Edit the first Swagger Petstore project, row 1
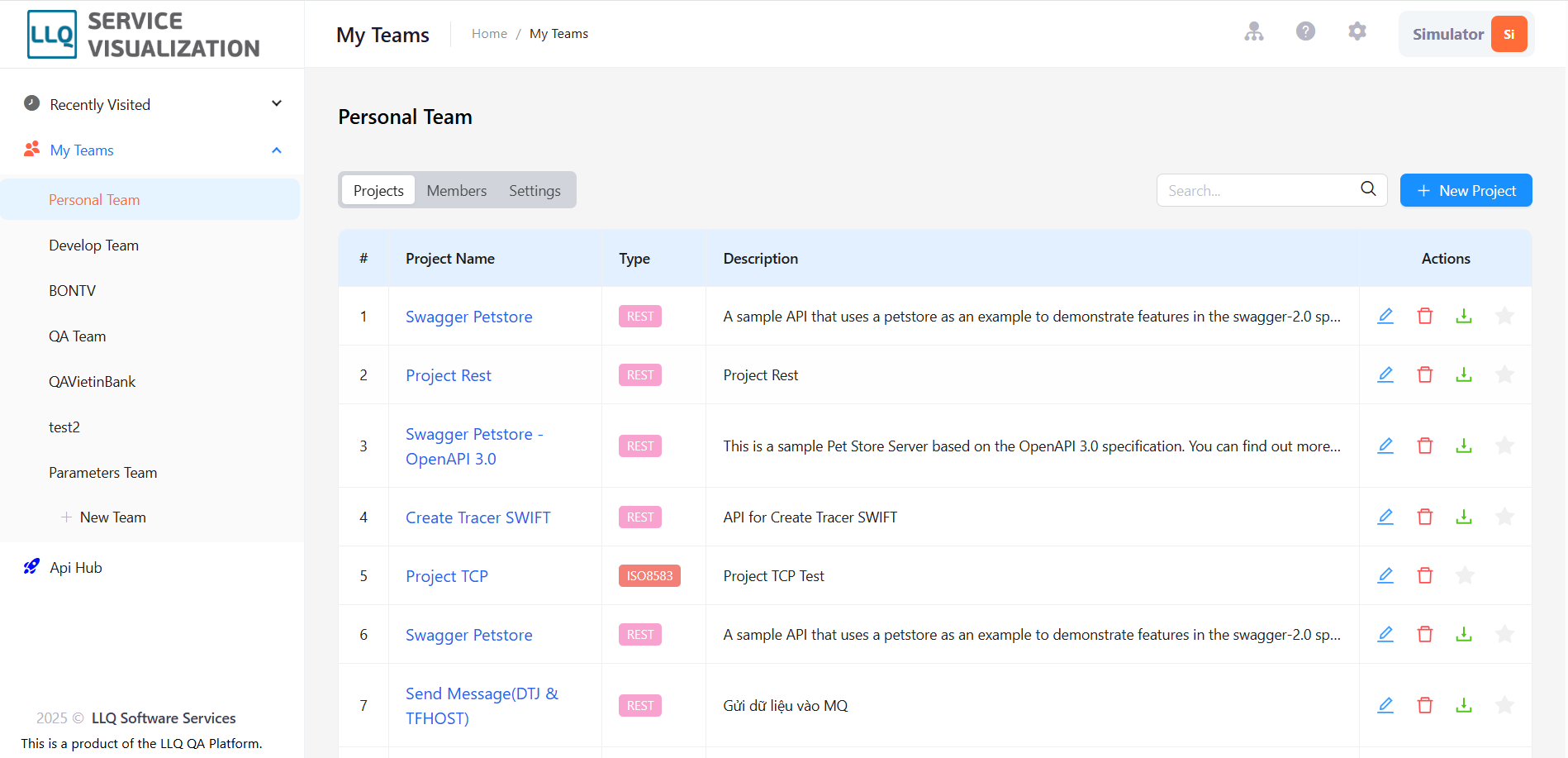The height and width of the screenshot is (758, 1568). (x=1385, y=316)
